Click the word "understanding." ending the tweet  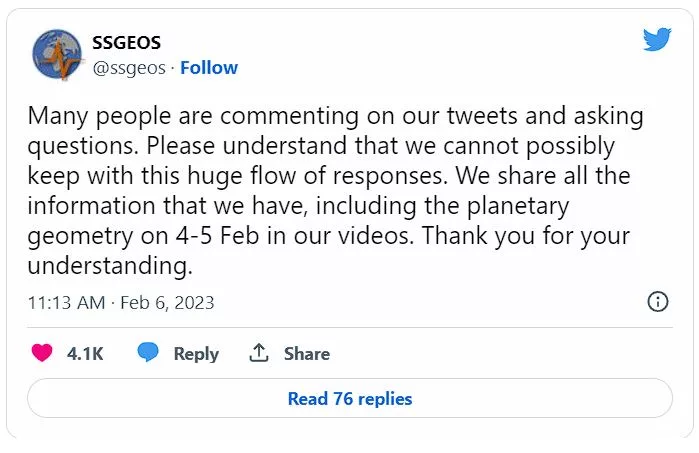(x=110, y=265)
